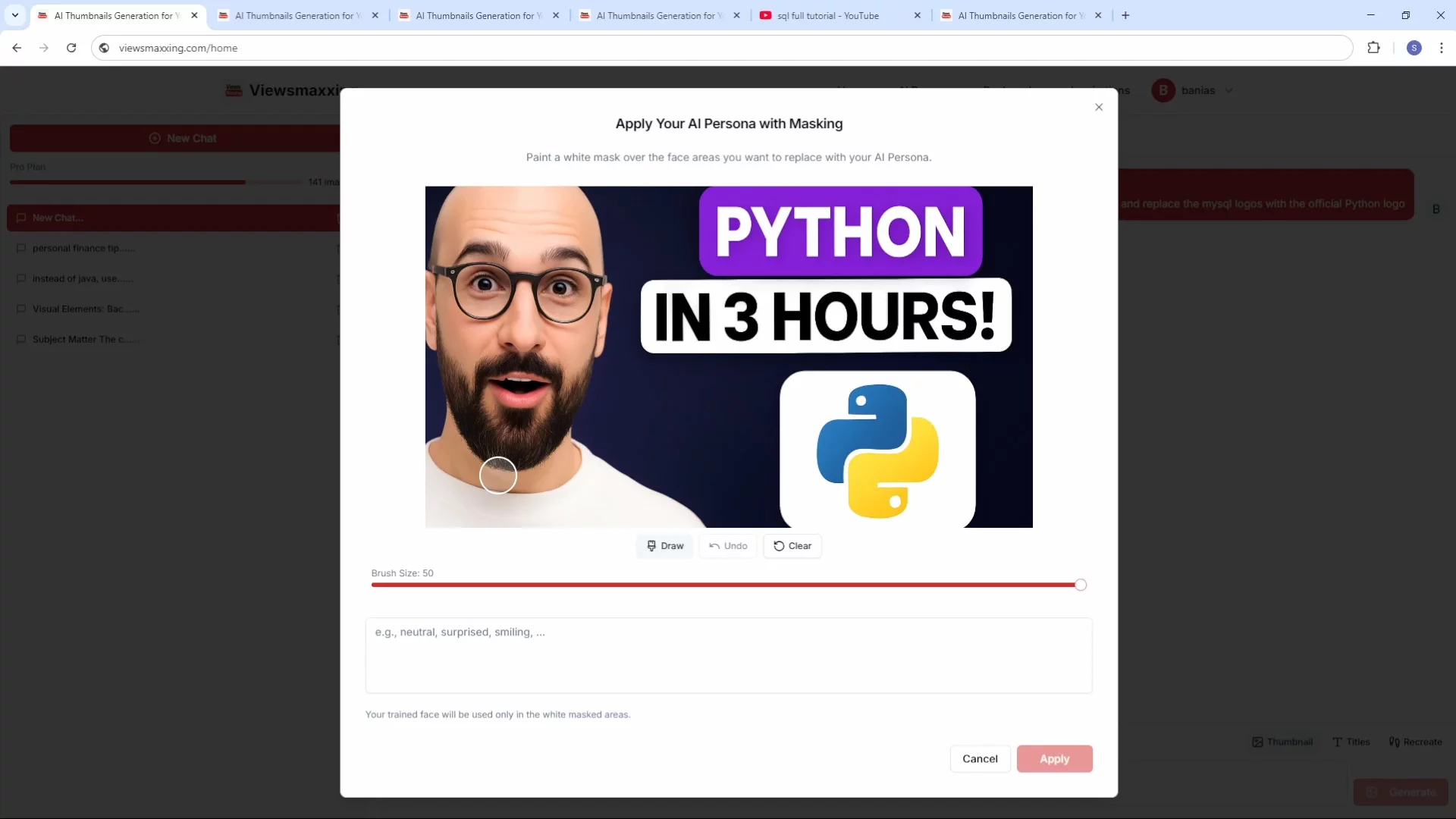The image size is (1456, 819).
Task: View site information icon in address bar
Action: (105, 48)
